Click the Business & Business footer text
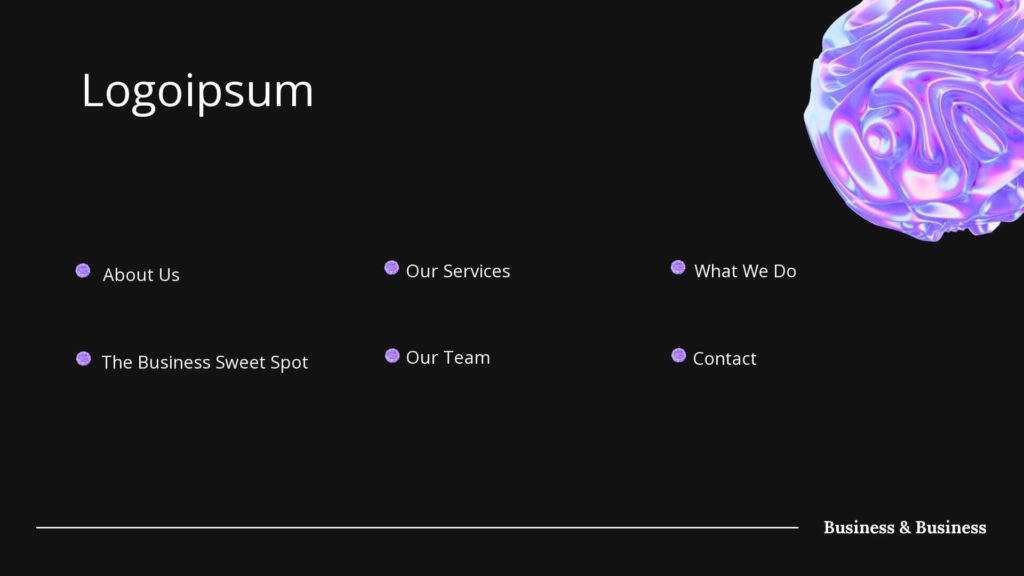The height and width of the screenshot is (576, 1024). [904, 528]
